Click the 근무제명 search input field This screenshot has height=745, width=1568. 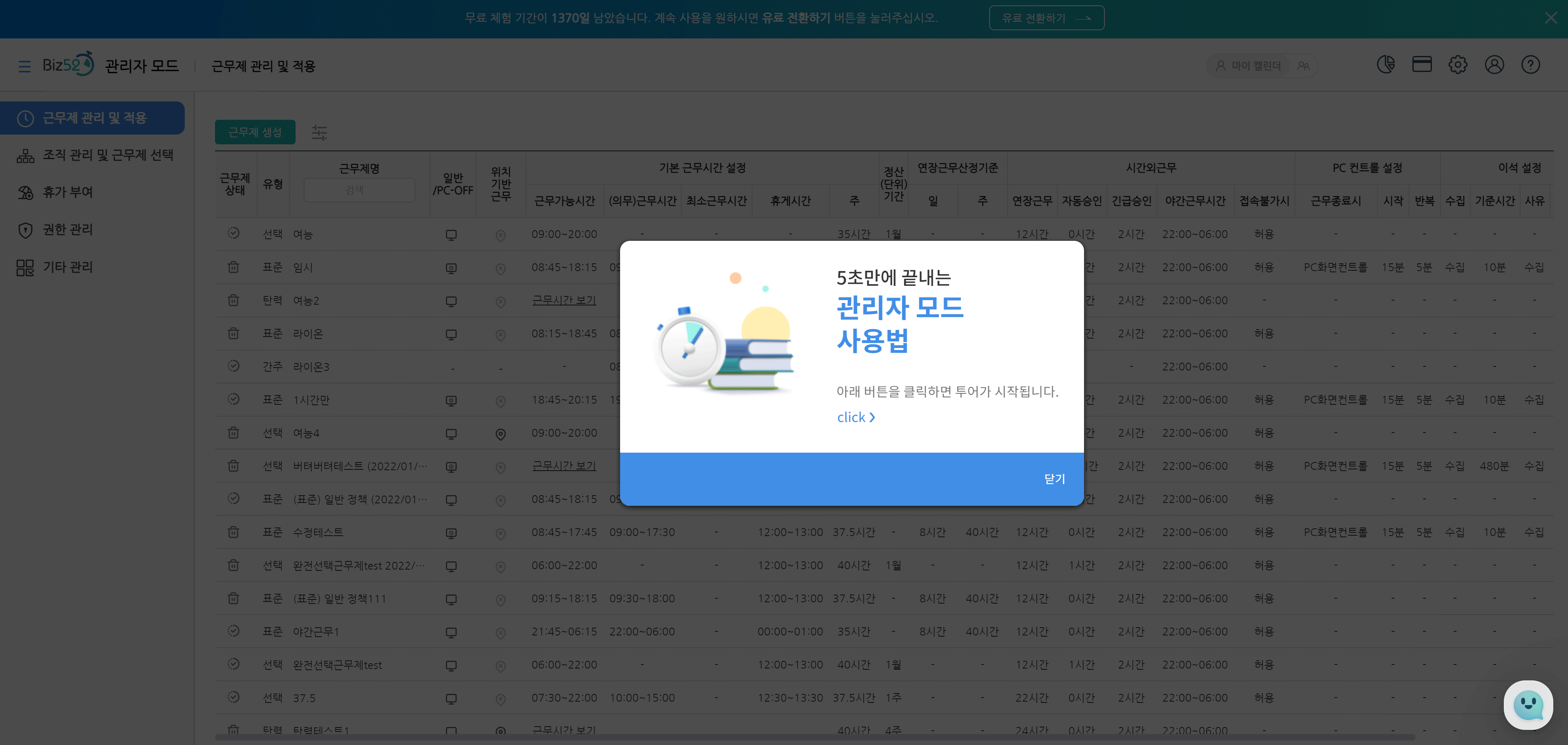coord(359,190)
